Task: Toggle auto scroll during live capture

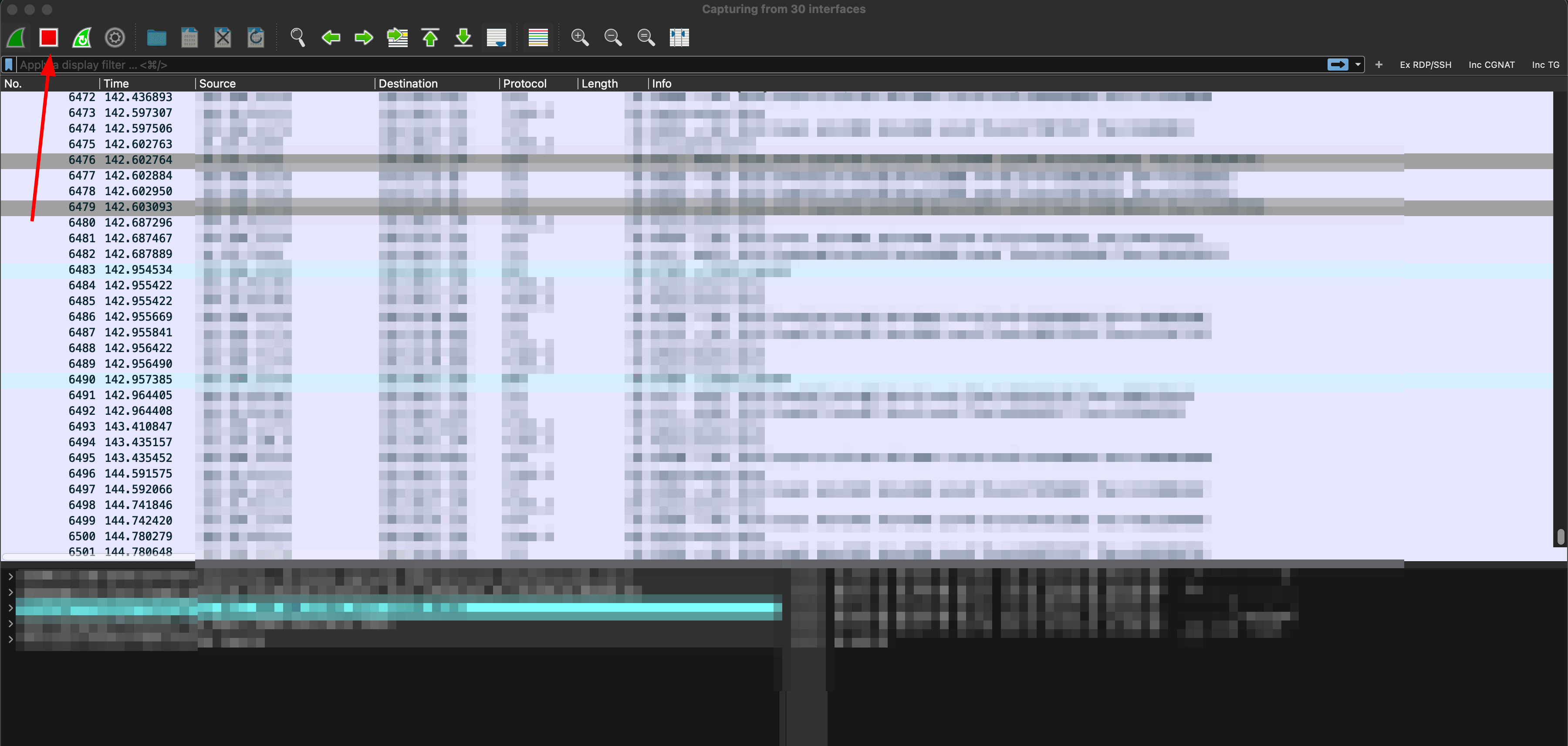Action: (496, 38)
